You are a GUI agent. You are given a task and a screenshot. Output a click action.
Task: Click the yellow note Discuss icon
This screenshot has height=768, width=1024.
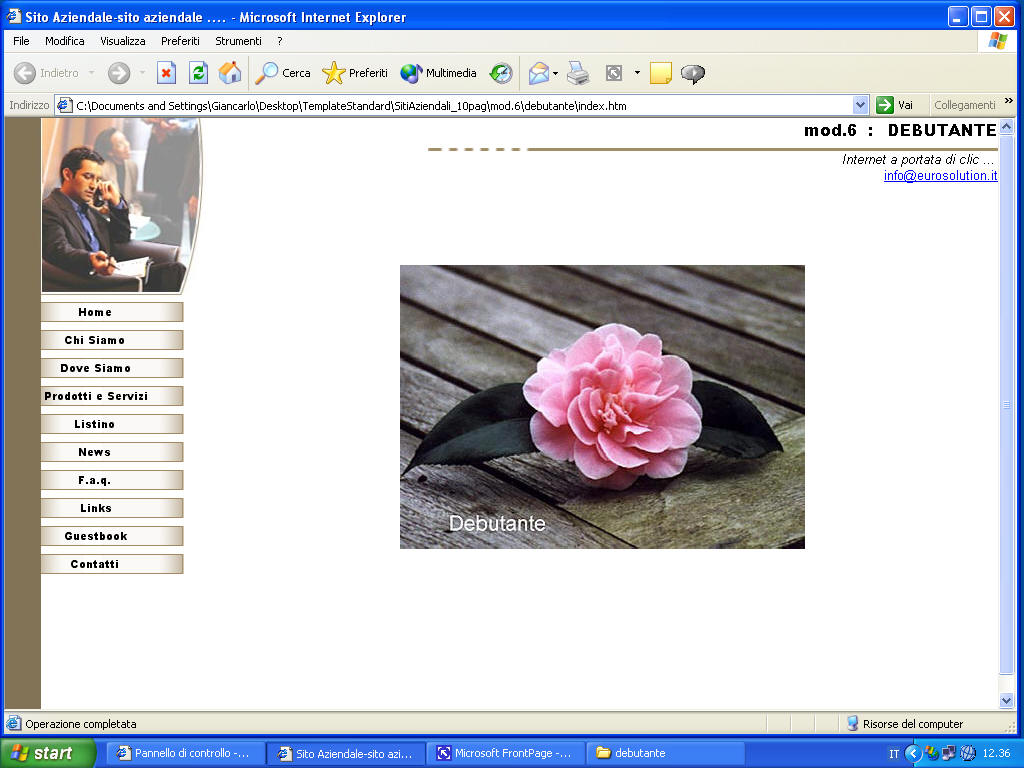(x=661, y=73)
